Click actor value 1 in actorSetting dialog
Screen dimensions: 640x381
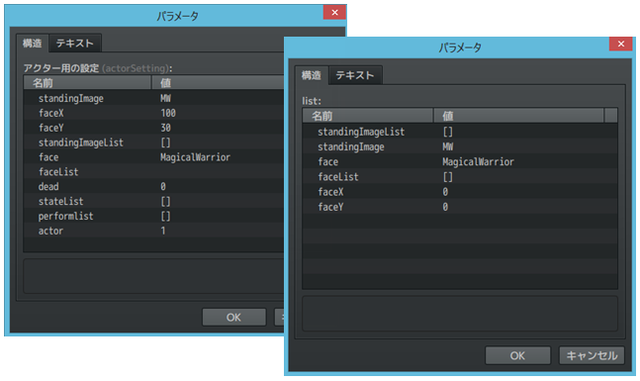[163, 231]
